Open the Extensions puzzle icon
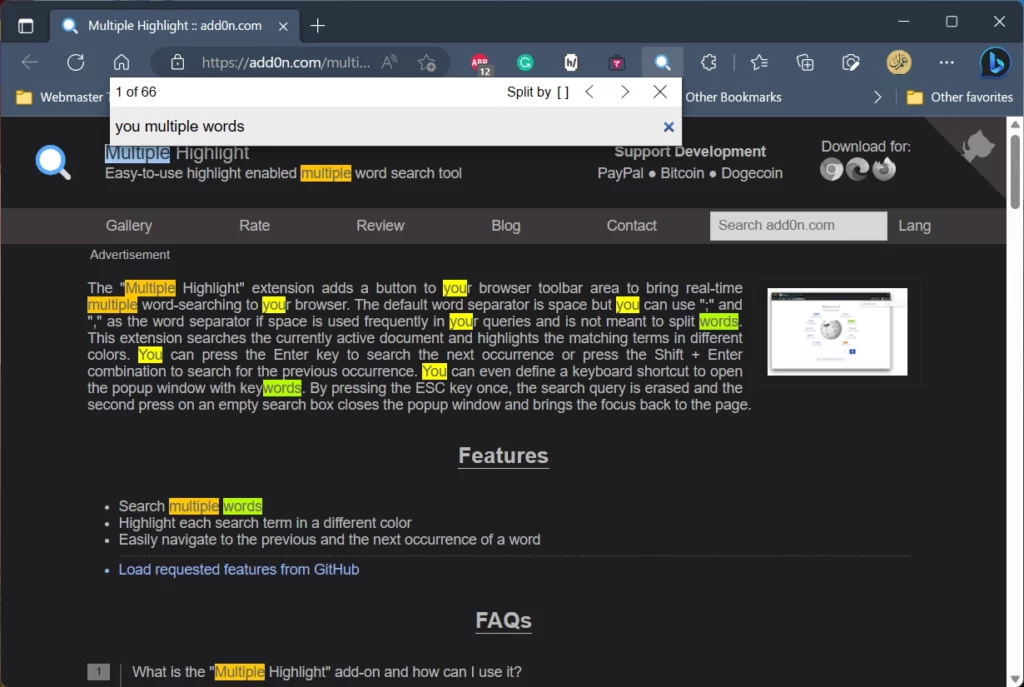Image resolution: width=1024 pixels, height=687 pixels. (x=709, y=63)
